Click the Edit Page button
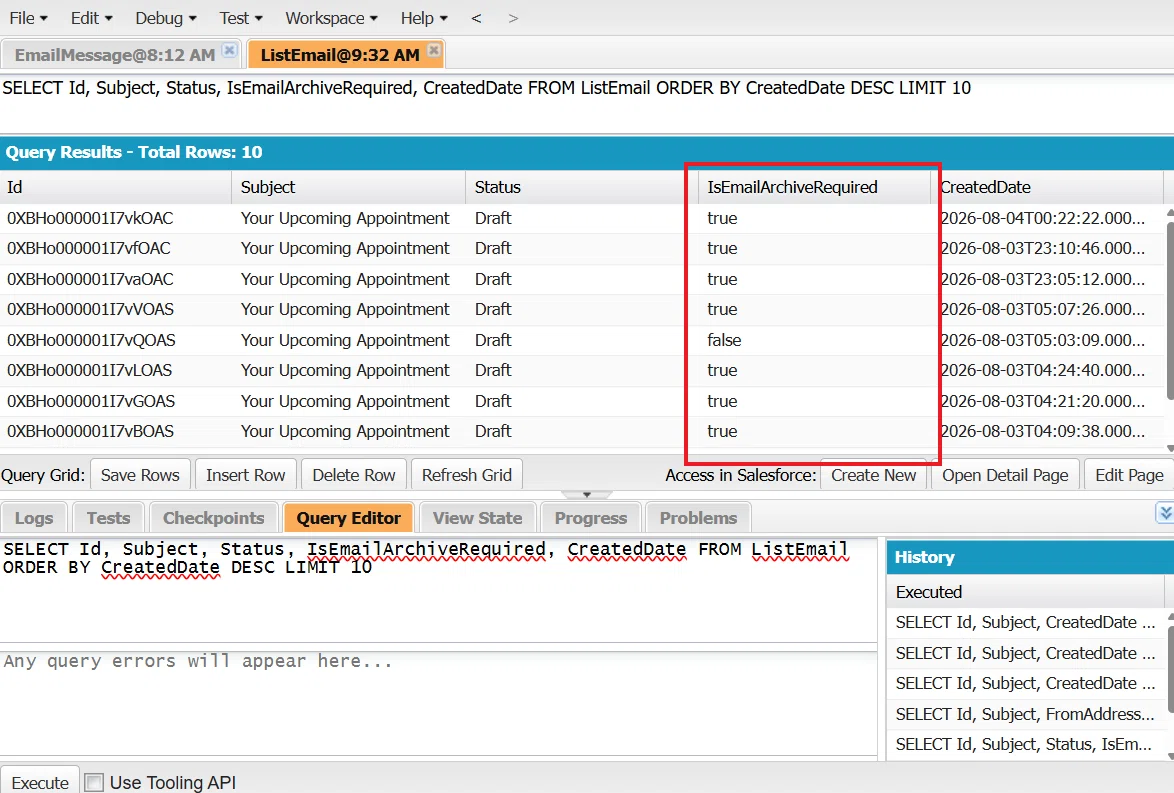 [x=1129, y=475]
